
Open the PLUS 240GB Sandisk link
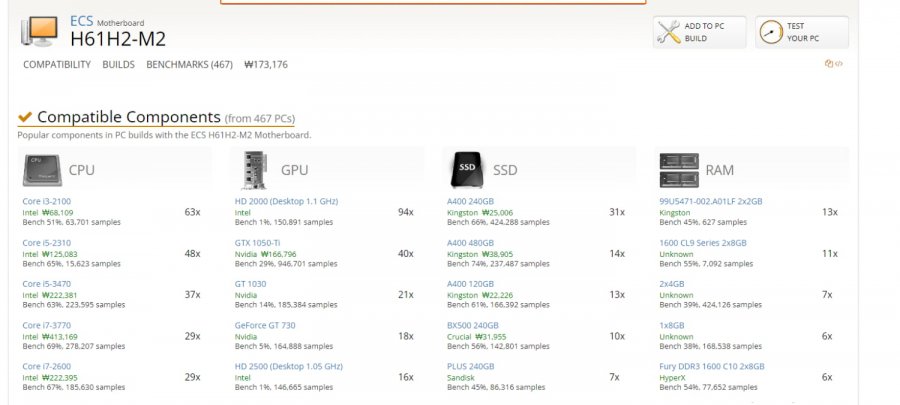point(471,367)
